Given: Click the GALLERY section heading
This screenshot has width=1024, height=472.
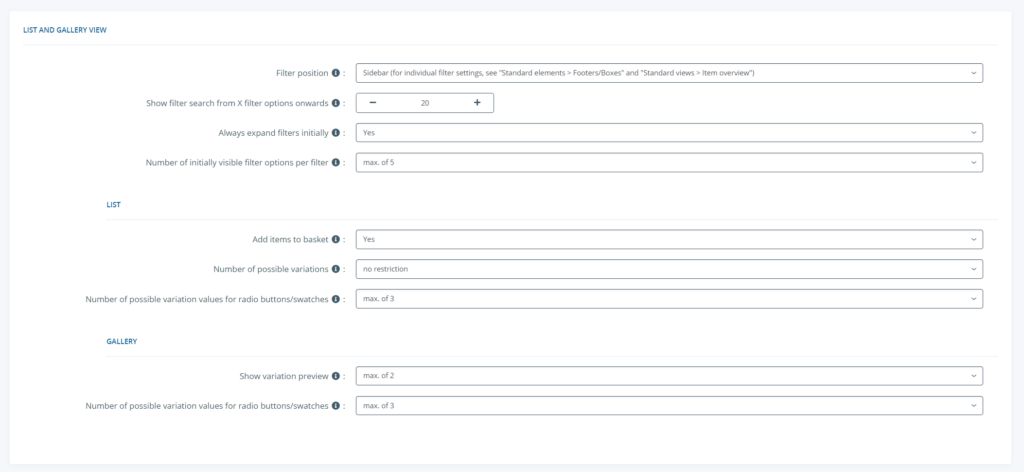Looking at the screenshot, I should (x=121, y=341).
